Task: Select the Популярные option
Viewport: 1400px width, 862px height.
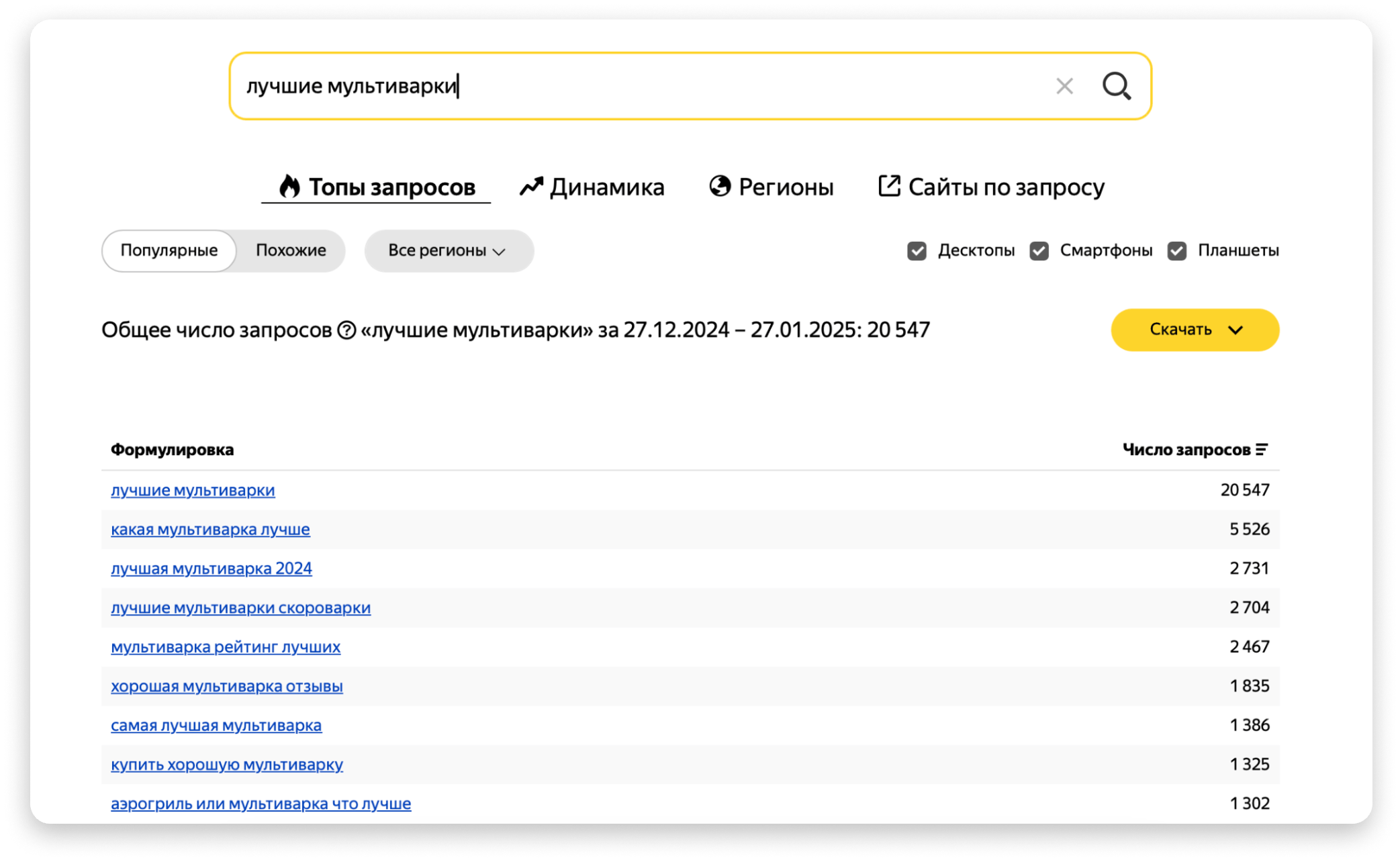Action: point(169,251)
